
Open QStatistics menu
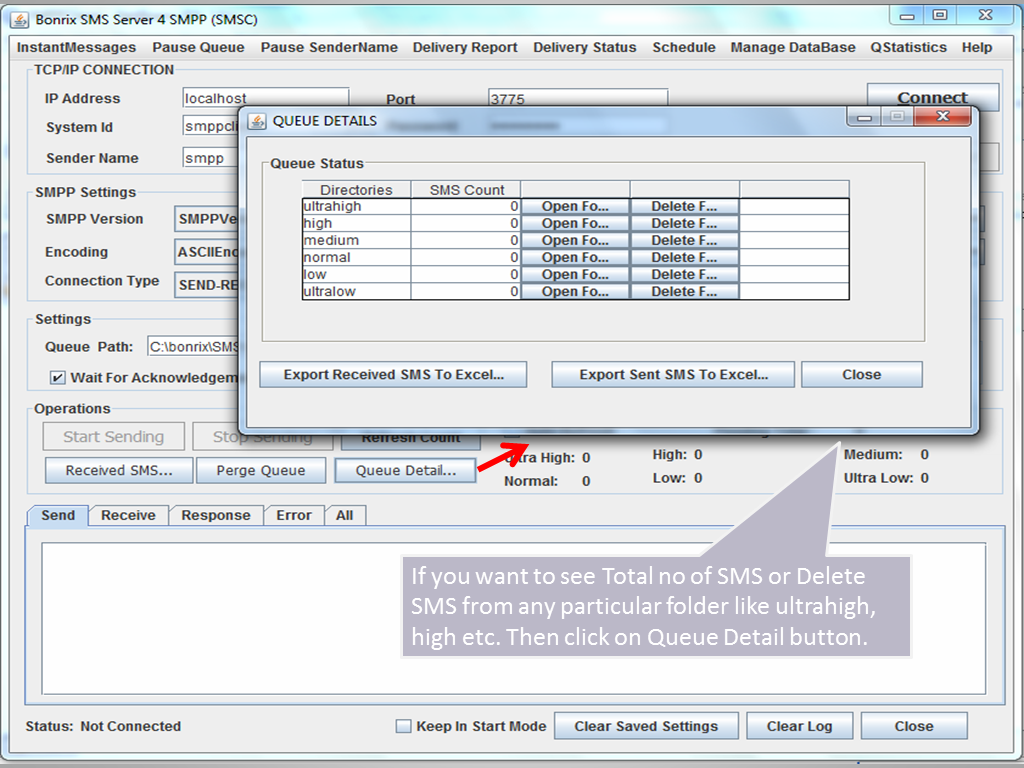point(908,47)
